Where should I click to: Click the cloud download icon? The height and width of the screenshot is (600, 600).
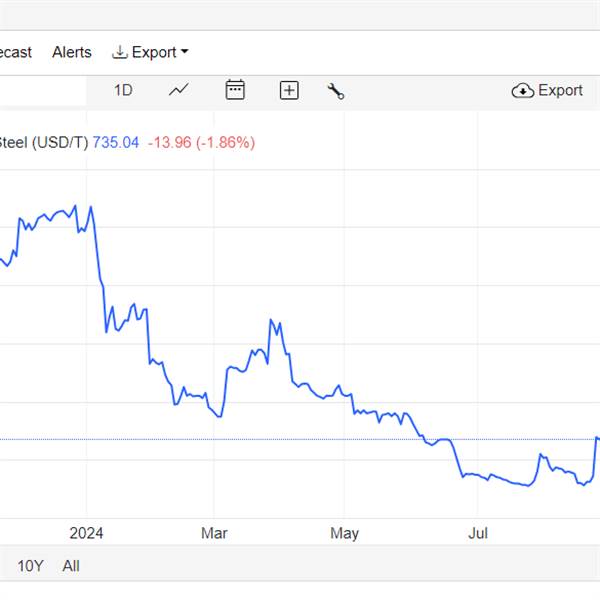523,91
